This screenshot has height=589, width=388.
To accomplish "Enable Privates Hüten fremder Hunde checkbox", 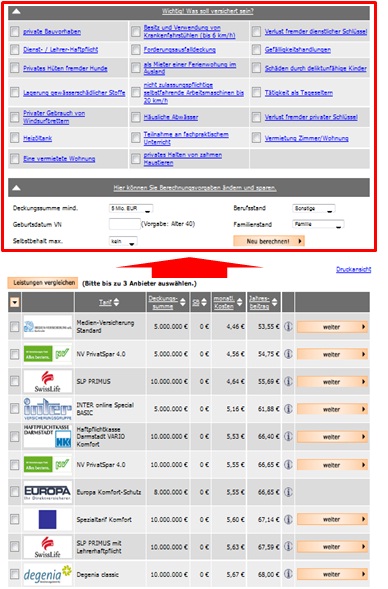I will pos(15,68).
